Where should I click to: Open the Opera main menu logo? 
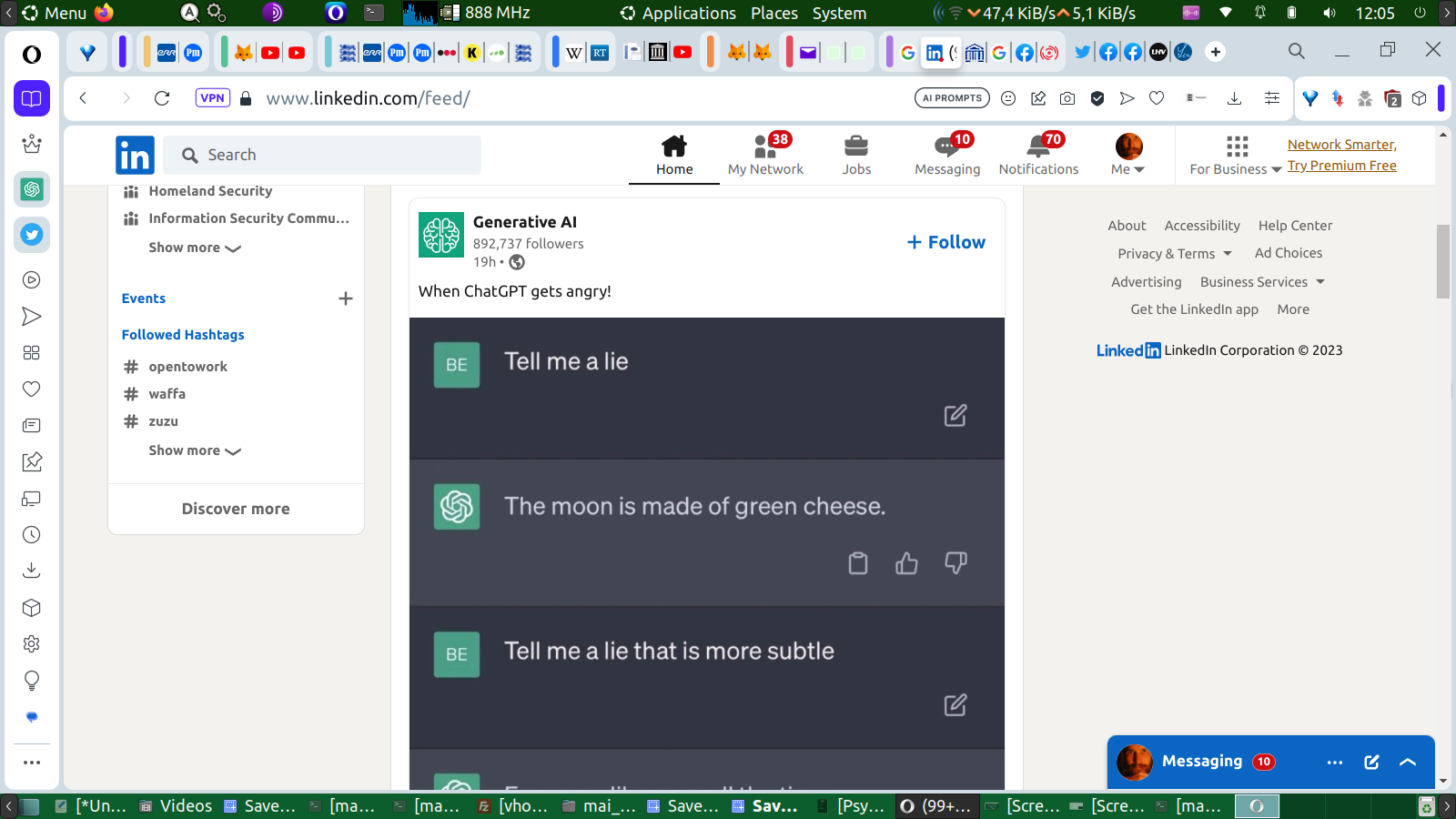tap(32, 55)
